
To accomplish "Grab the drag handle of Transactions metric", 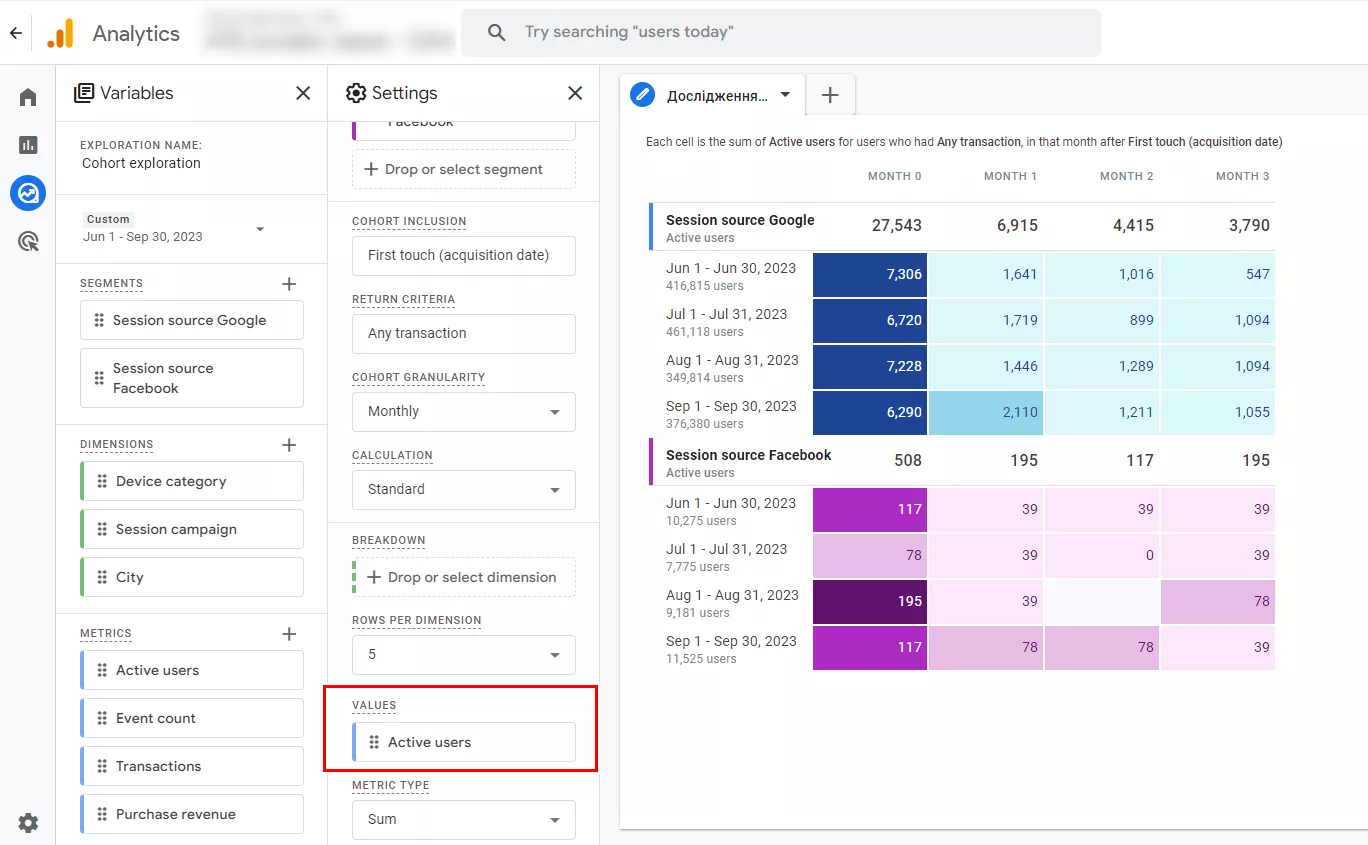I will click(x=102, y=766).
